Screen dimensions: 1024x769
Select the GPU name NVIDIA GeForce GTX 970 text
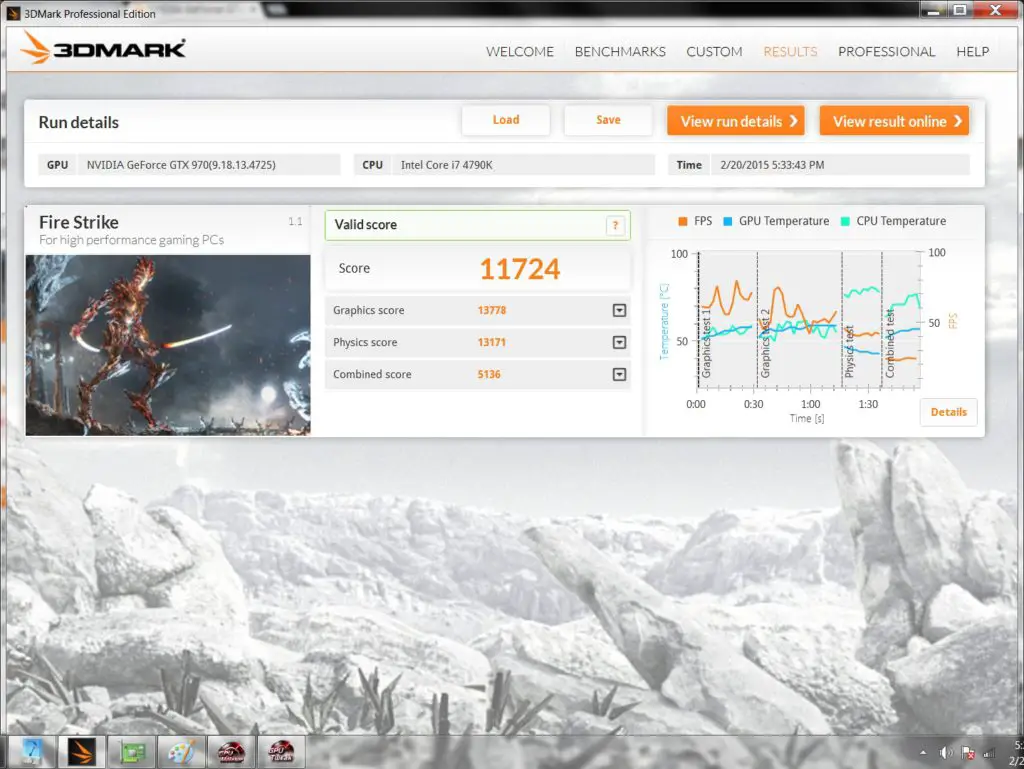coord(181,165)
